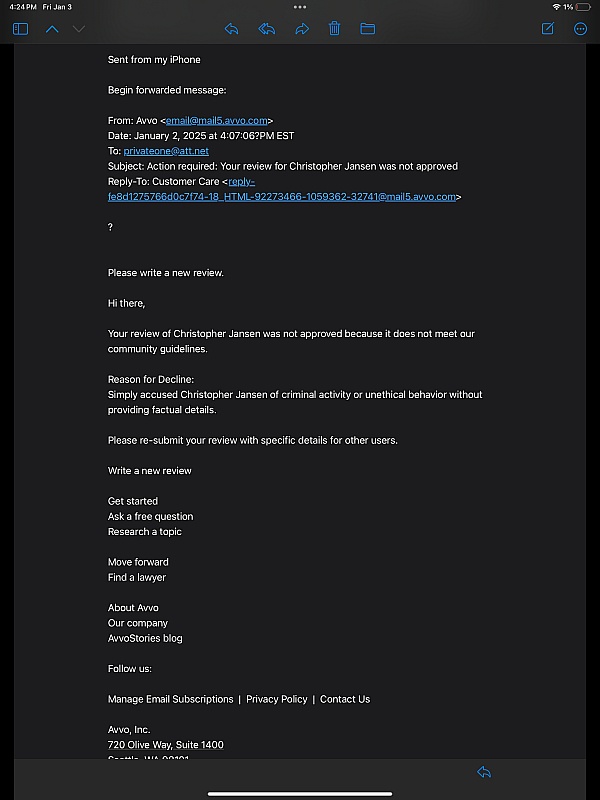Compose a new email
Image resolution: width=600 pixels, height=800 pixels.
547,29
